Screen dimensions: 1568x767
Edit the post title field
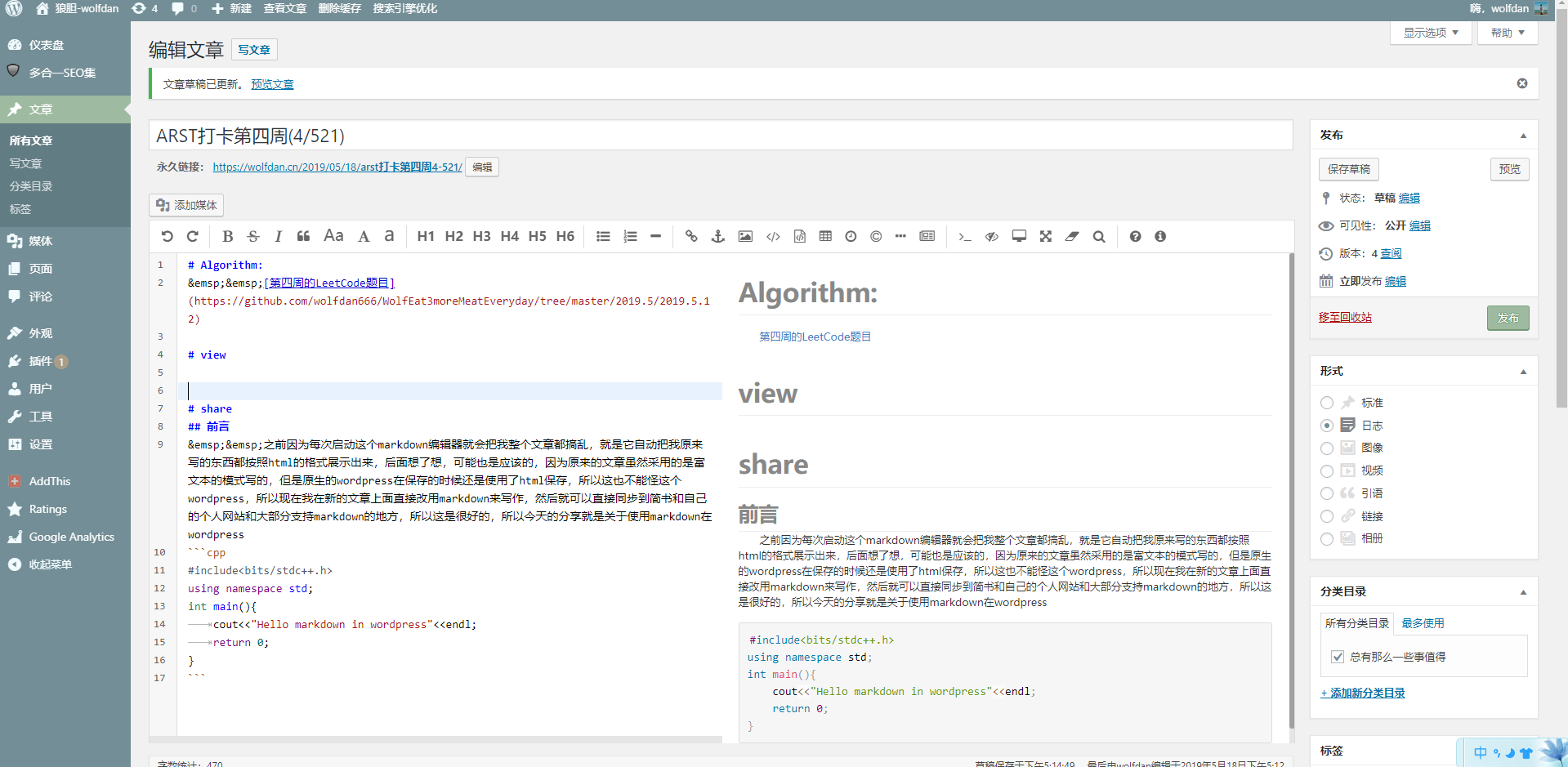721,136
